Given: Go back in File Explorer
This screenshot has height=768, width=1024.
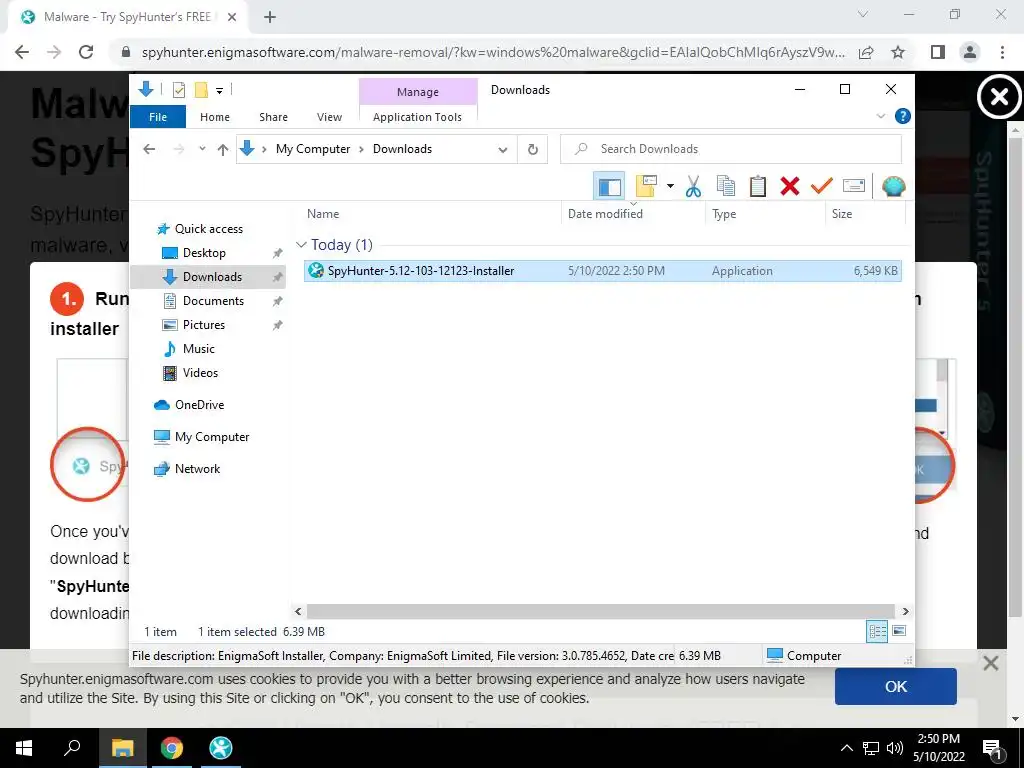Looking at the screenshot, I should click(149, 149).
